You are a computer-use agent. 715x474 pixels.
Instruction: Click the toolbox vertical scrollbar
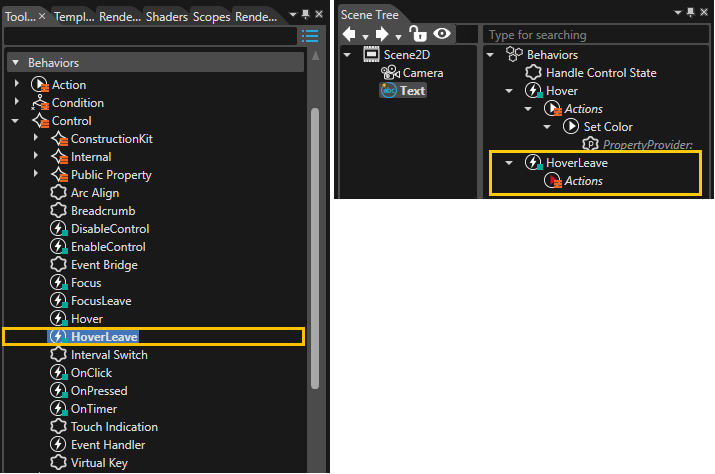(x=315, y=249)
